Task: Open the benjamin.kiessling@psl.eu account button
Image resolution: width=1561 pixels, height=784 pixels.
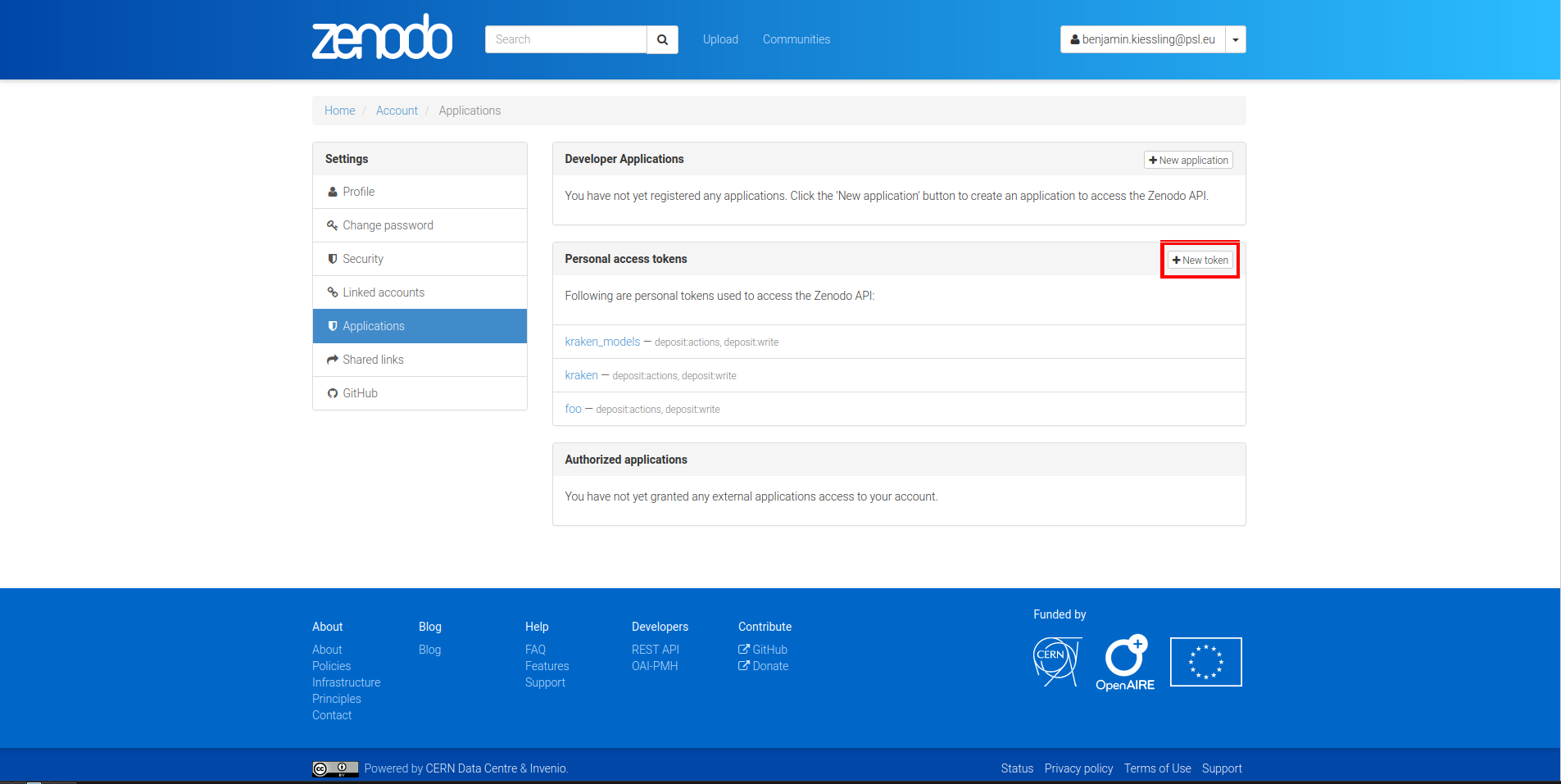Action: tap(1142, 39)
